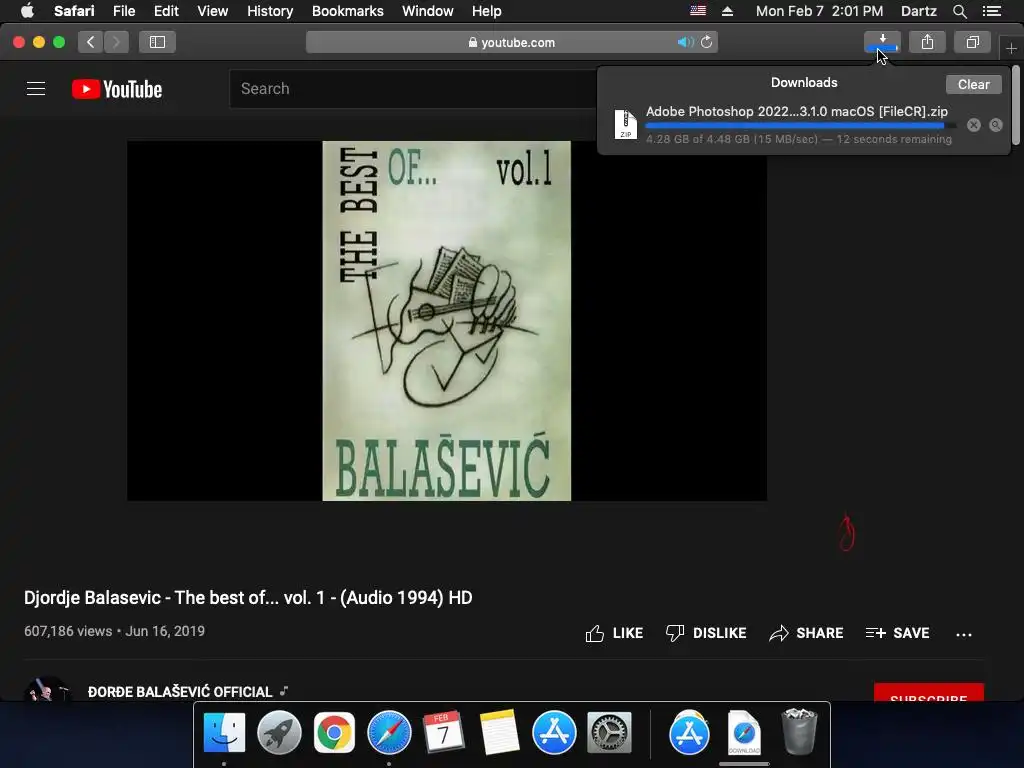The height and width of the screenshot is (768, 1024).
Task: Open Notes from the Dock
Action: pyautogui.click(x=500, y=732)
